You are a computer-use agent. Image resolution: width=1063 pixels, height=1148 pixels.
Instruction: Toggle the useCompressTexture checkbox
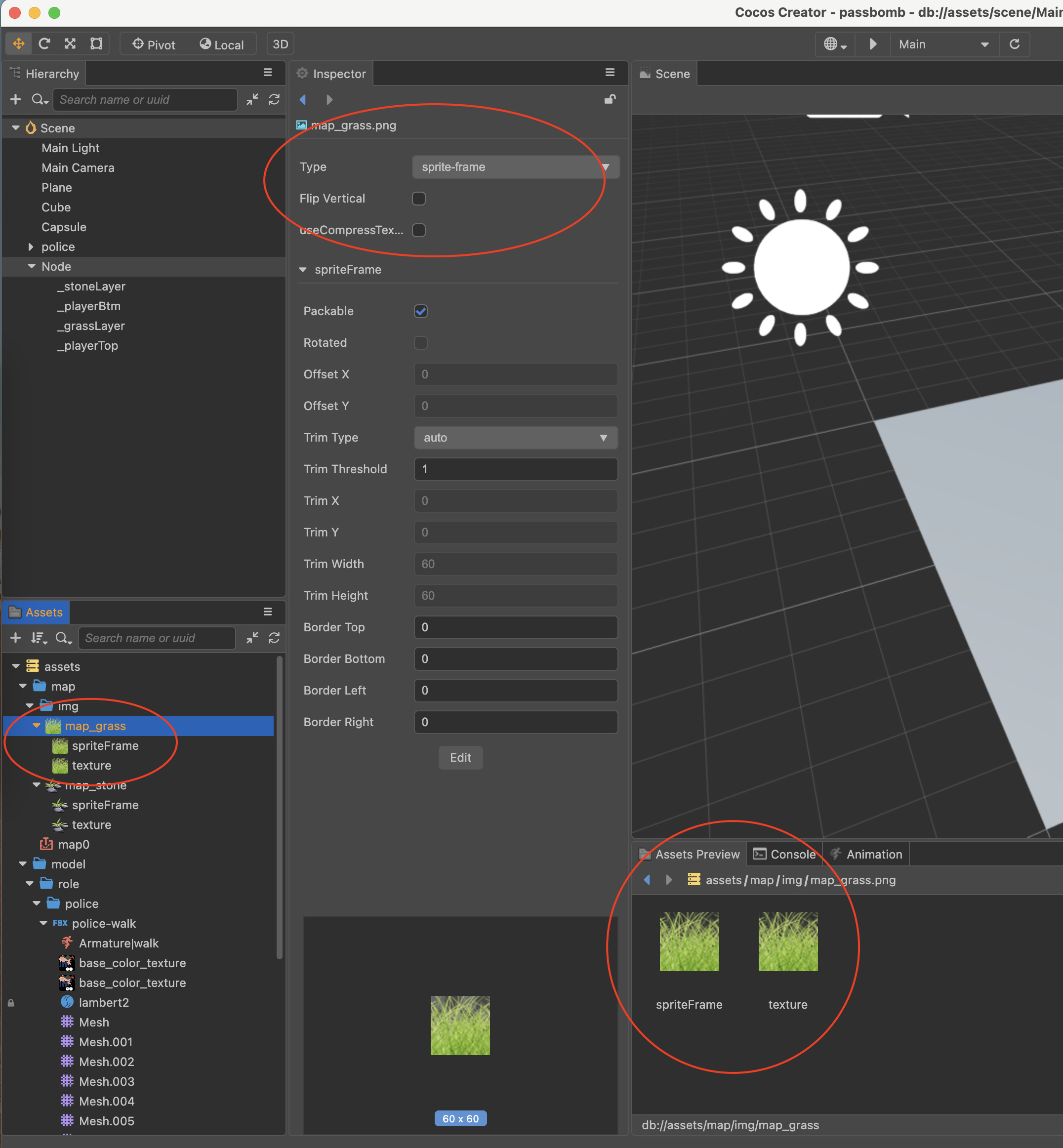tap(419, 230)
